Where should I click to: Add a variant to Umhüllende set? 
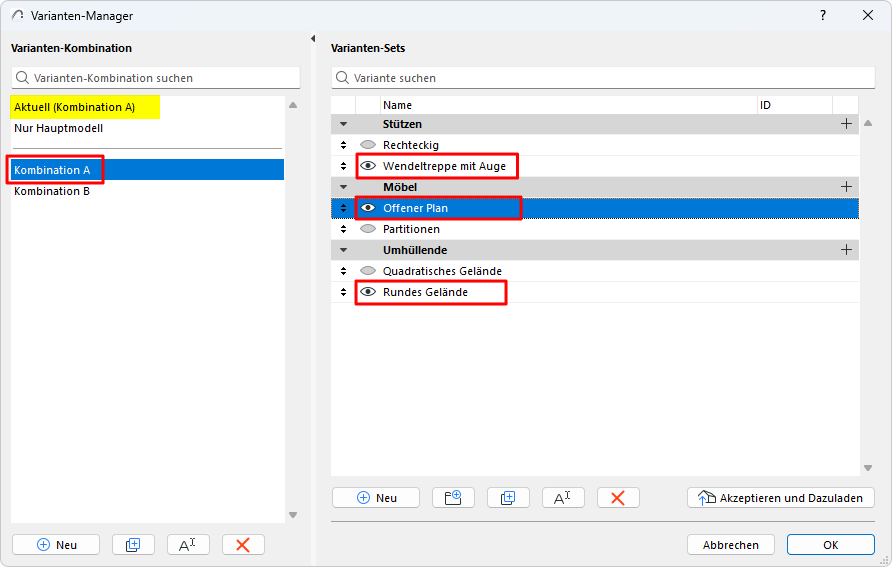point(846,250)
